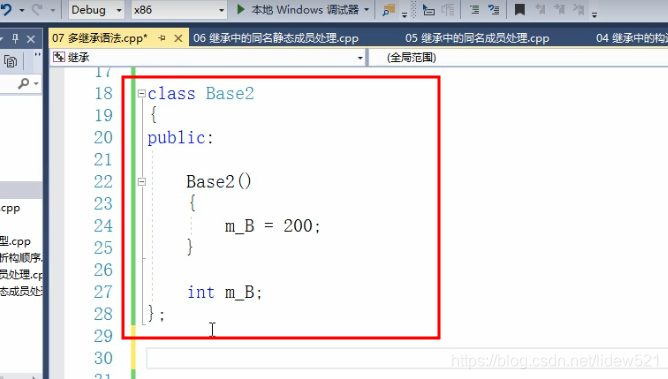Open the (全局范围) scope combo box
Image resolution: width=668 pixels, height=379 pixels.
[x=518, y=57]
